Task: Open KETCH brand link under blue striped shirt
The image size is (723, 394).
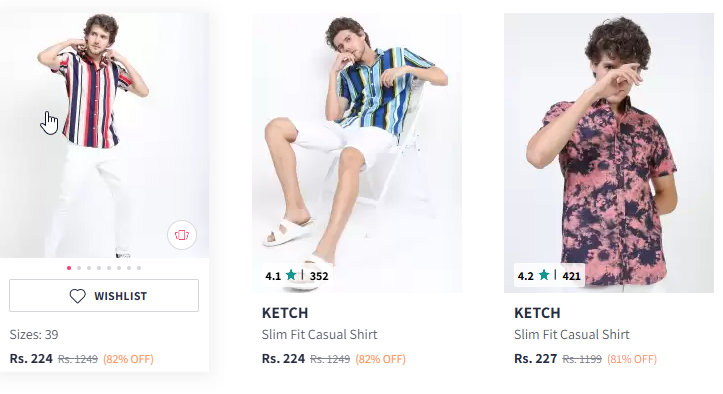Action: click(285, 313)
